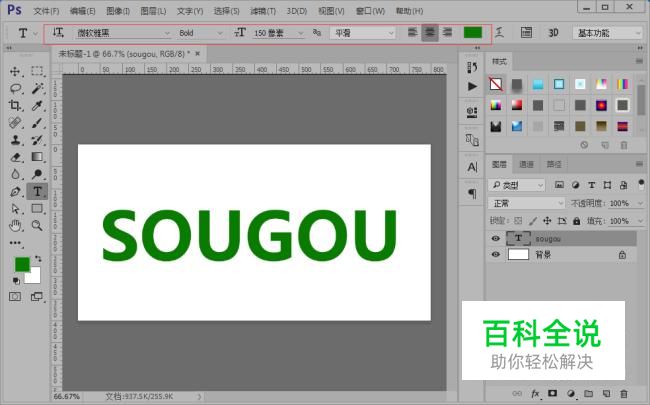This screenshot has height=405, width=650.
Task: Select the Hand tool
Action: pyautogui.click(x=15, y=226)
